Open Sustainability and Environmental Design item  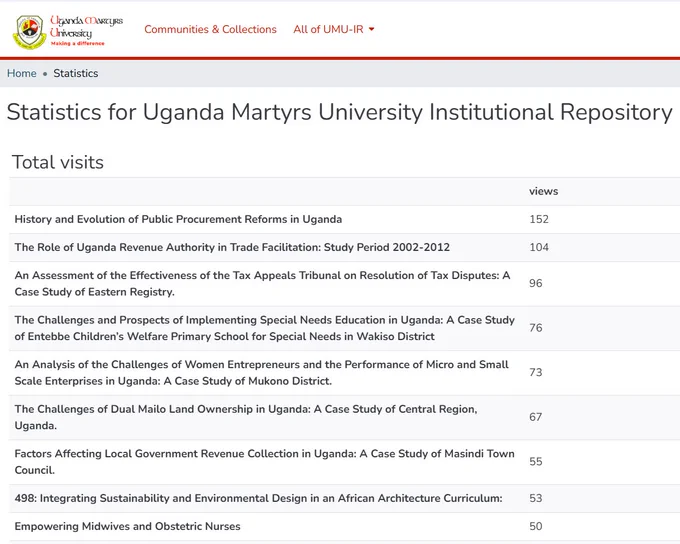pyautogui.click(x=258, y=498)
